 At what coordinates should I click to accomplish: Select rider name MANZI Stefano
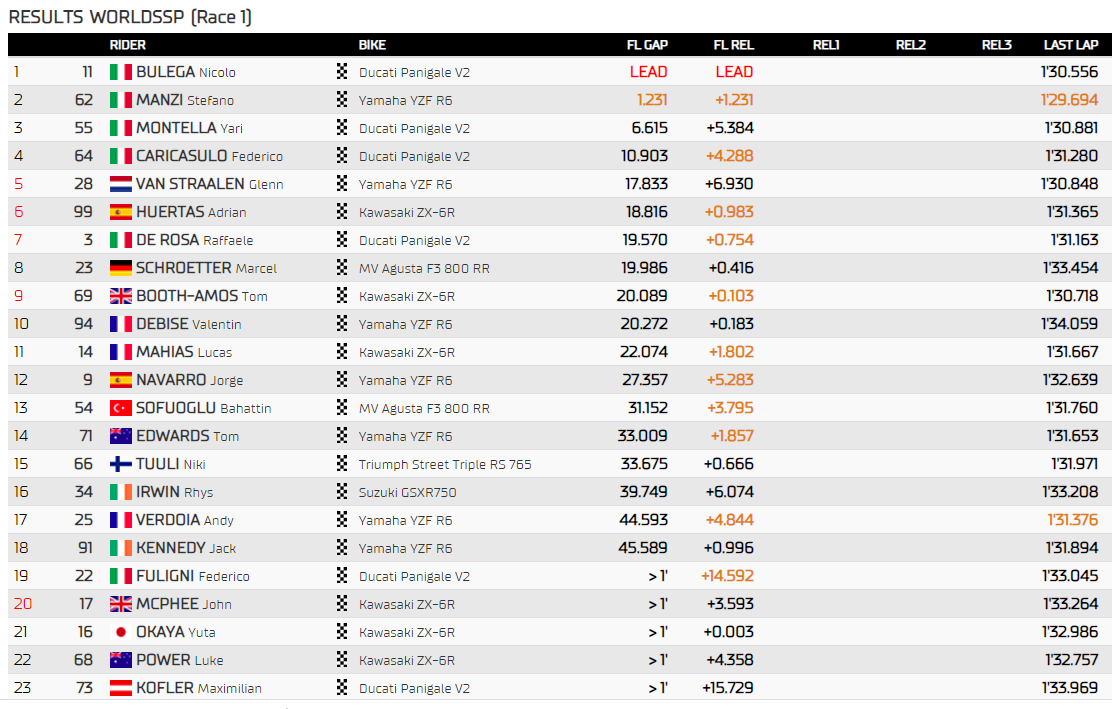185,100
